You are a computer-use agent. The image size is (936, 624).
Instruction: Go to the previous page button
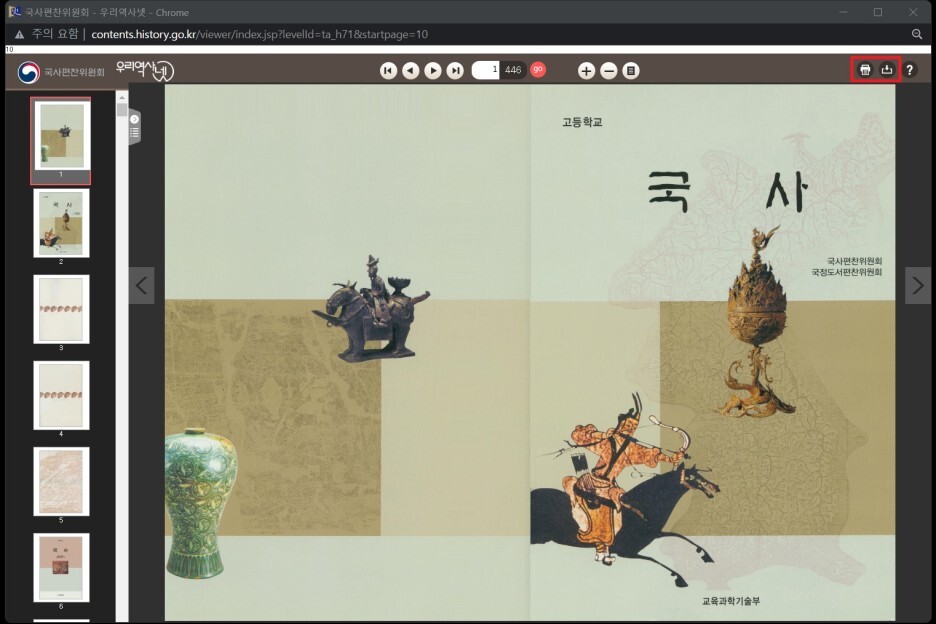[411, 70]
